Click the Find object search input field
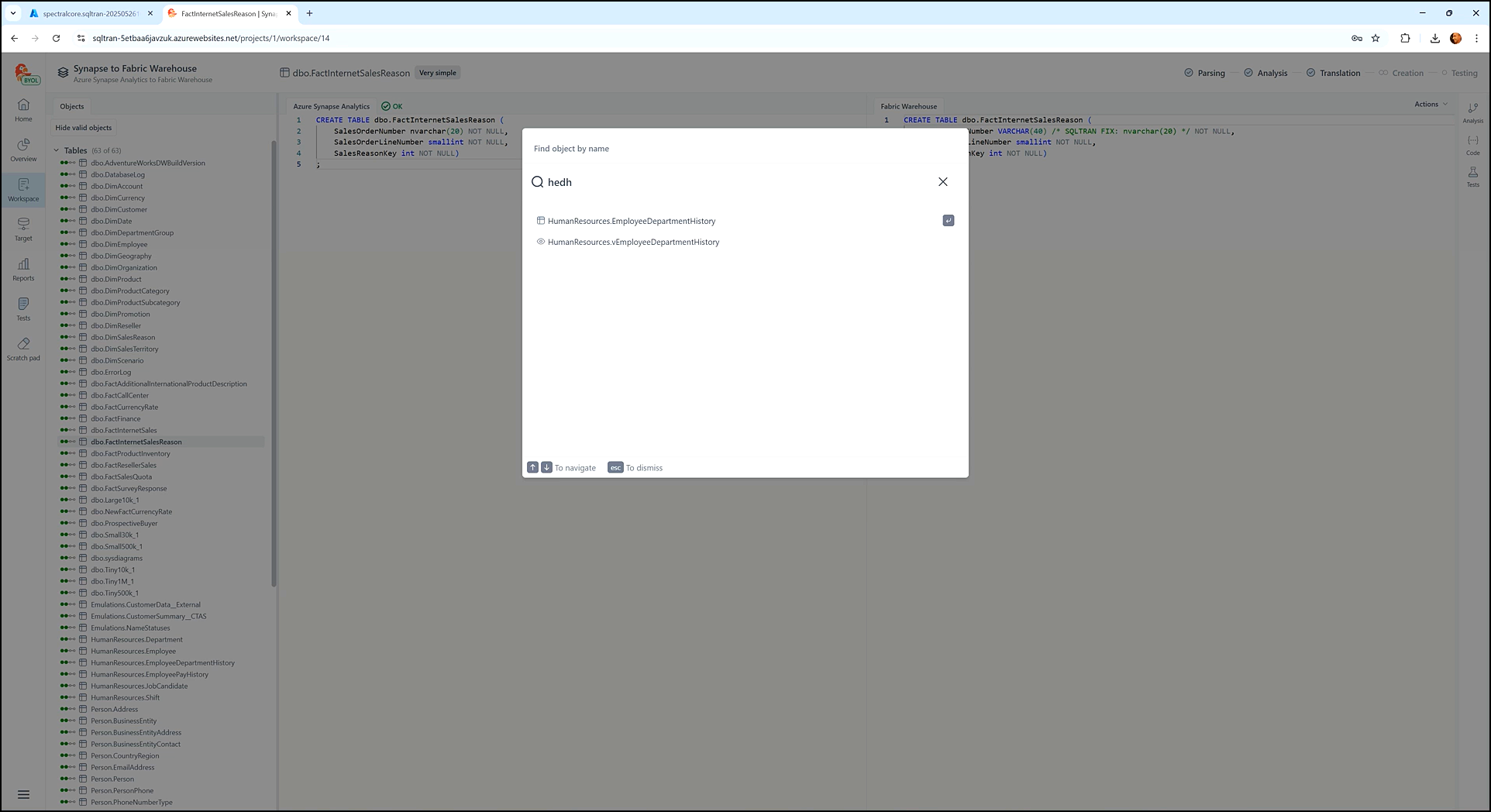Screen dimensions: 1491x812 736,182
